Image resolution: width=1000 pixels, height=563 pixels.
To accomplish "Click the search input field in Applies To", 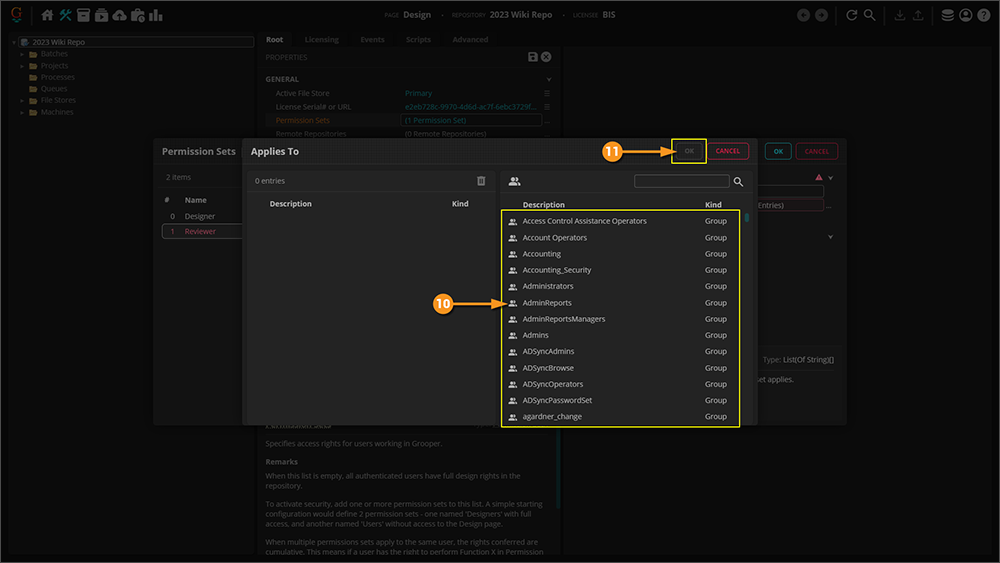I will [x=682, y=182].
